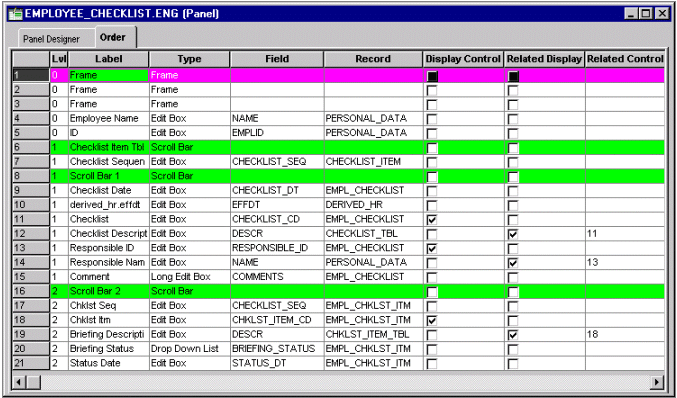This screenshot has width=677, height=398.
Task: Click the Related Display column header
Action: coord(544,59)
